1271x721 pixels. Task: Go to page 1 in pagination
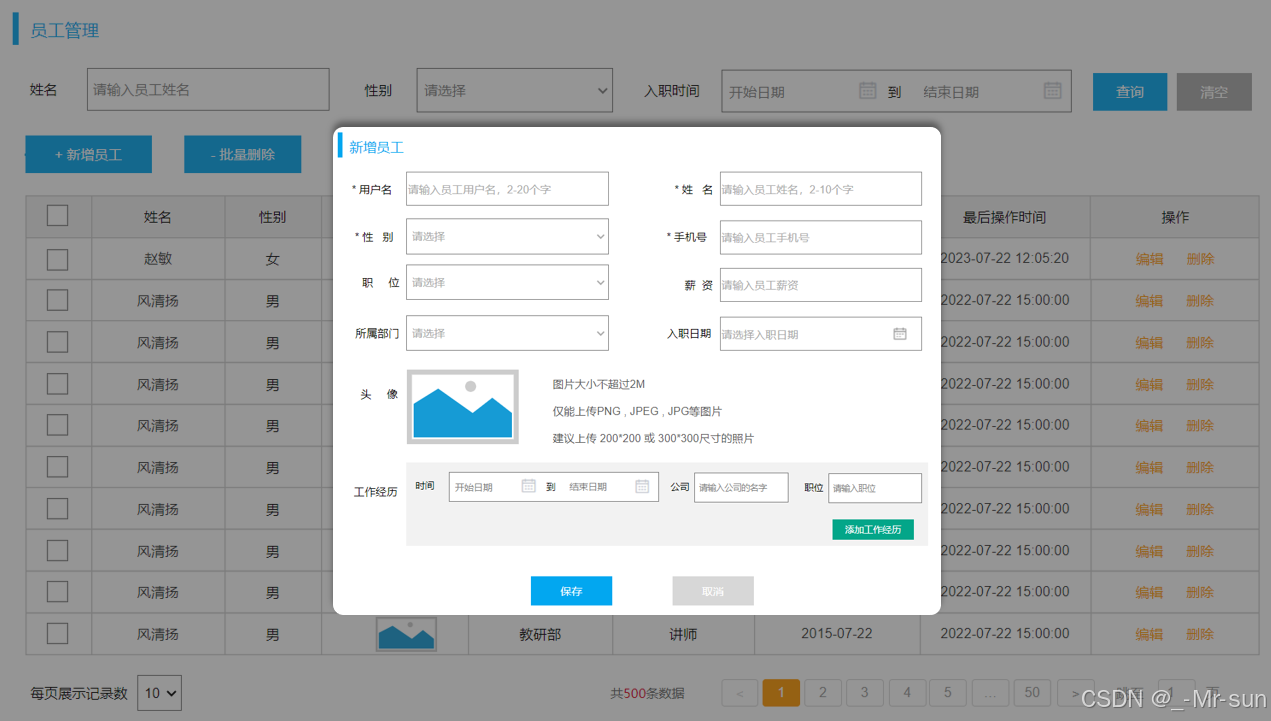[x=781, y=692]
